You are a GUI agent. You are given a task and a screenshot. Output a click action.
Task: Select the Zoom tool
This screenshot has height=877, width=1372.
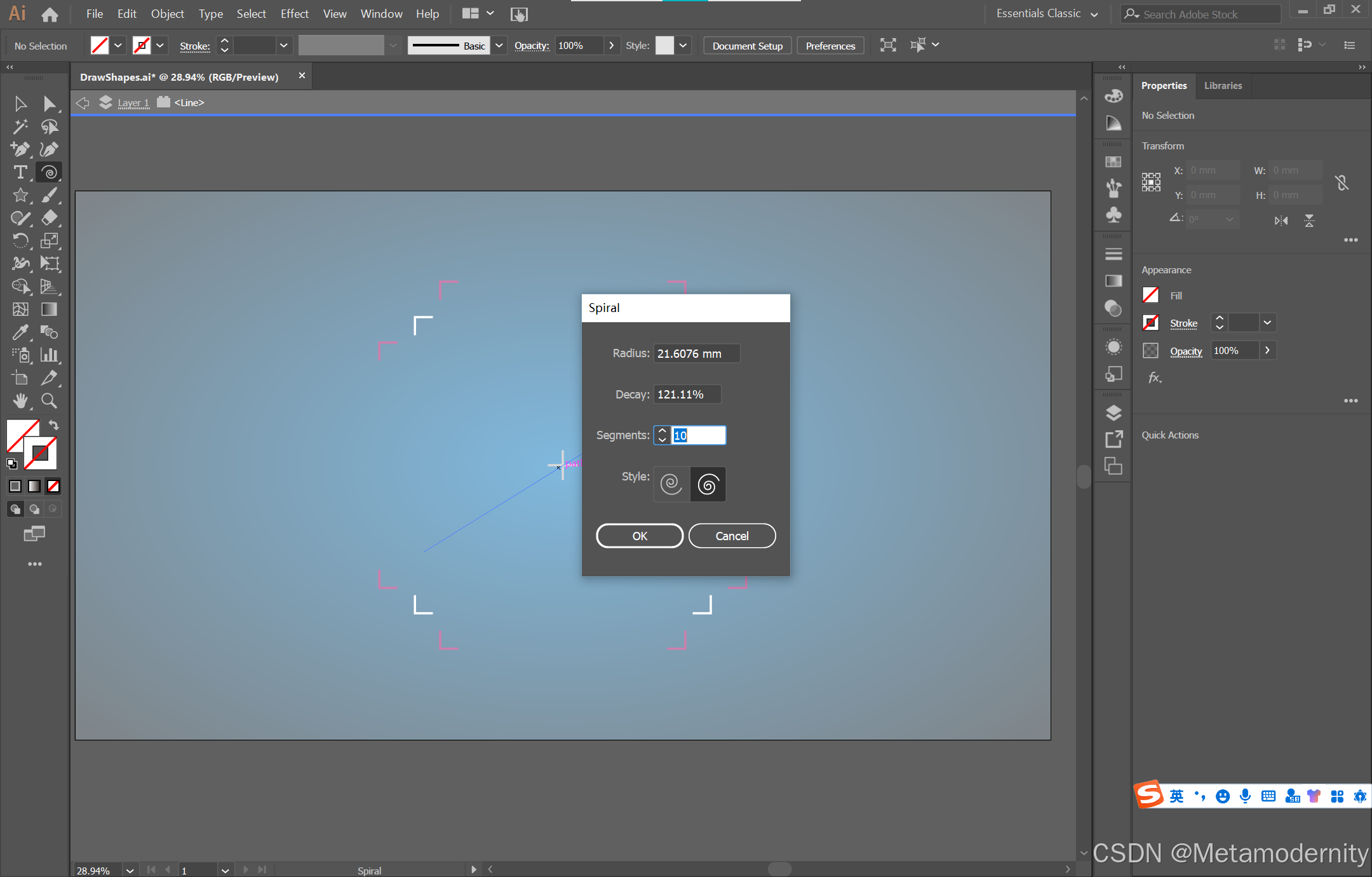click(x=49, y=400)
